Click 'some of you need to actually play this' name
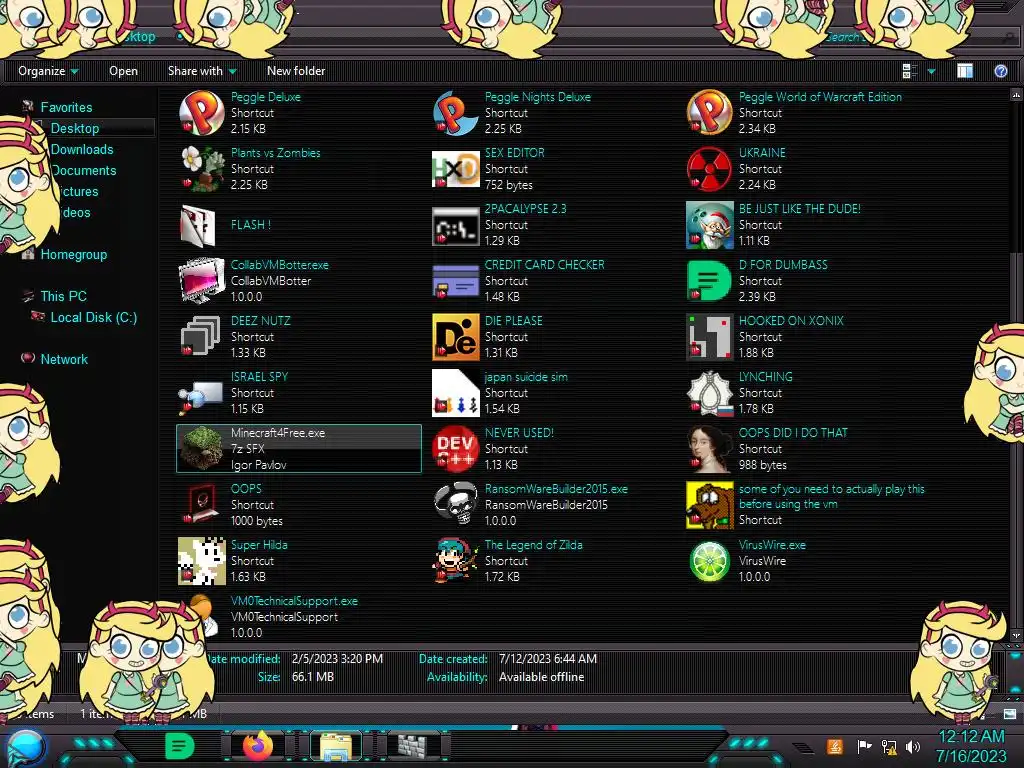Screen dimensions: 1024x768 click(x=831, y=496)
